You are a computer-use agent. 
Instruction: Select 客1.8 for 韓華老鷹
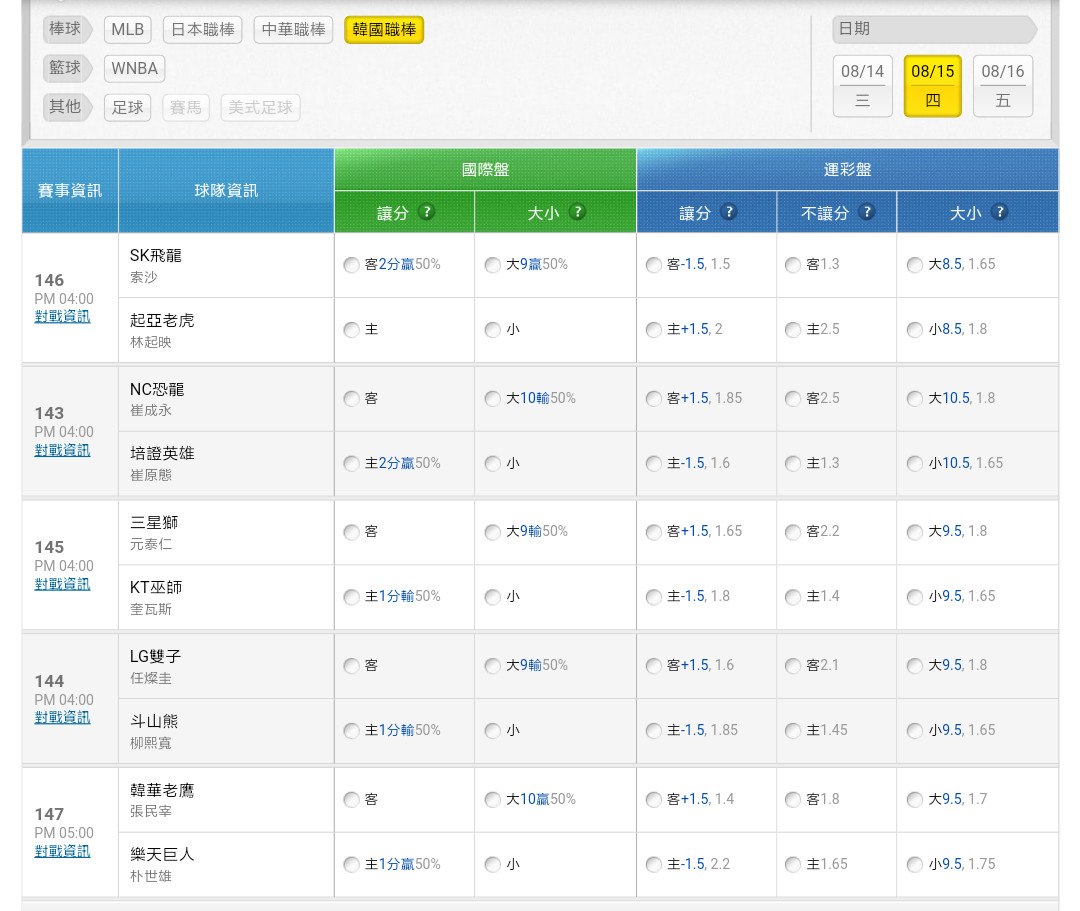tap(793, 800)
